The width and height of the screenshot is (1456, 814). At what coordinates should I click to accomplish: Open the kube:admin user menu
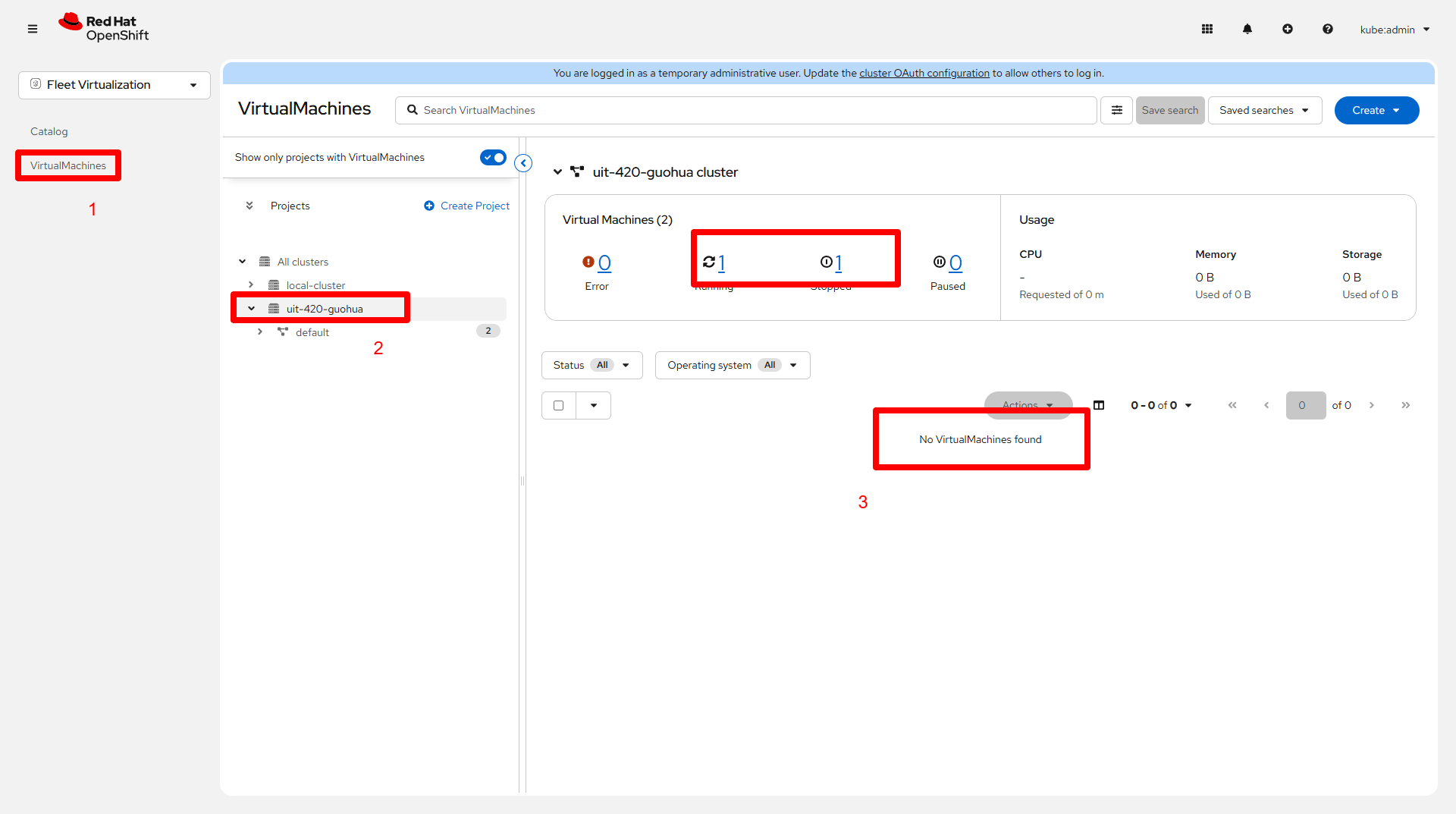tap(1395, 30)
